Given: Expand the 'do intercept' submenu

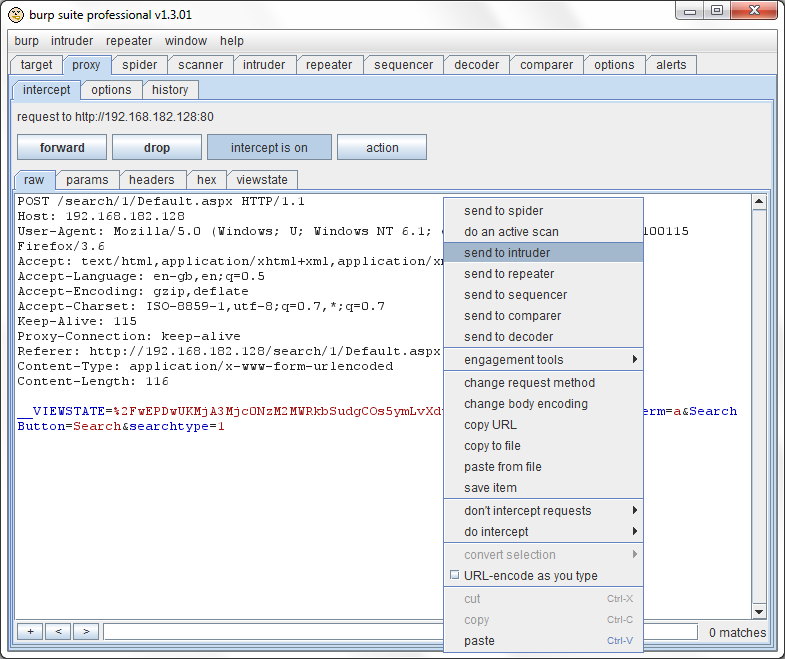Looking at the screenshot, I should pos(543,532).
